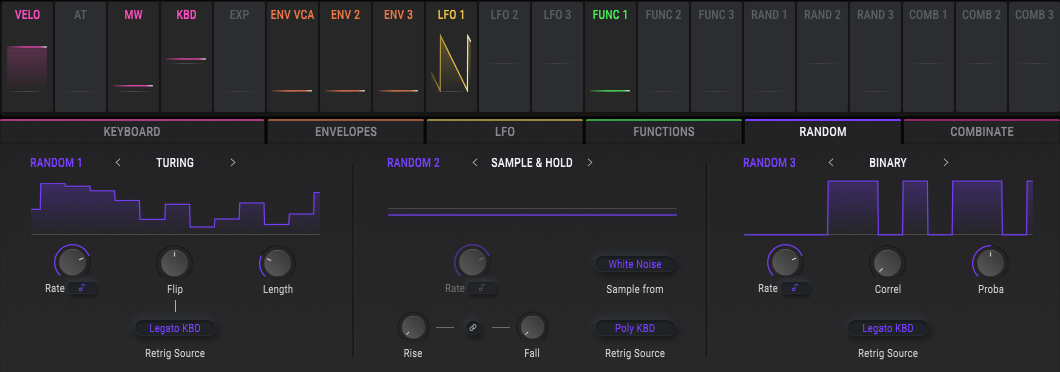
Task: Select the FUNC 3 modulation slot
Action: [716, 57]
